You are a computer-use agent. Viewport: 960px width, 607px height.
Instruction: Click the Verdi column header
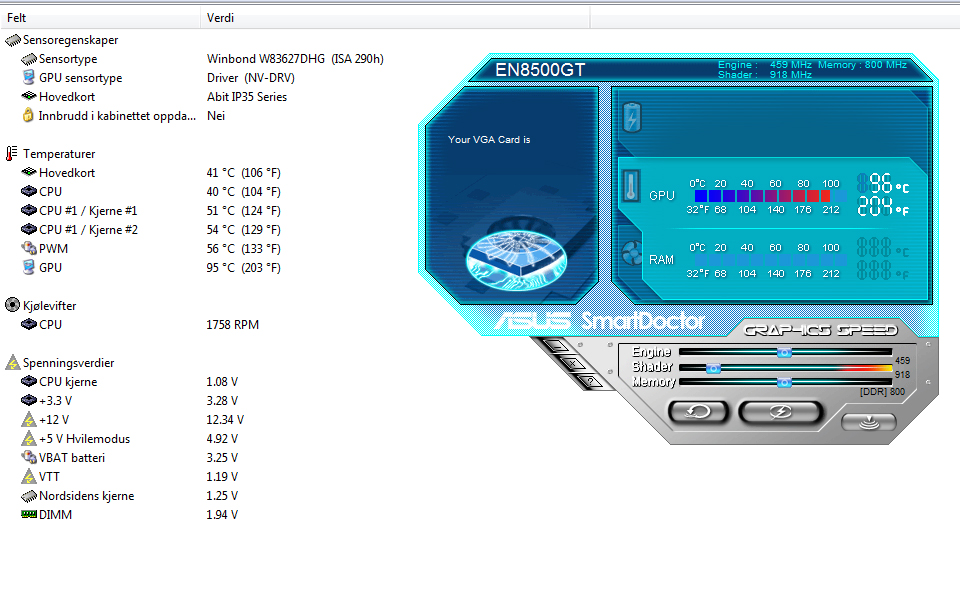[x=395, y=18]
